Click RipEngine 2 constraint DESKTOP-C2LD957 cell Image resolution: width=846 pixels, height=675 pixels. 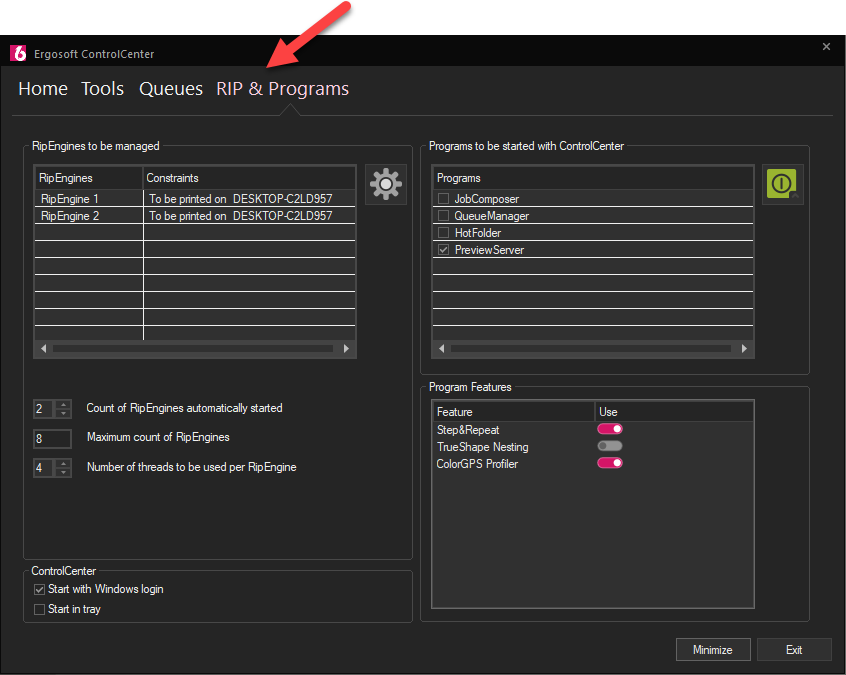point(250,216)
